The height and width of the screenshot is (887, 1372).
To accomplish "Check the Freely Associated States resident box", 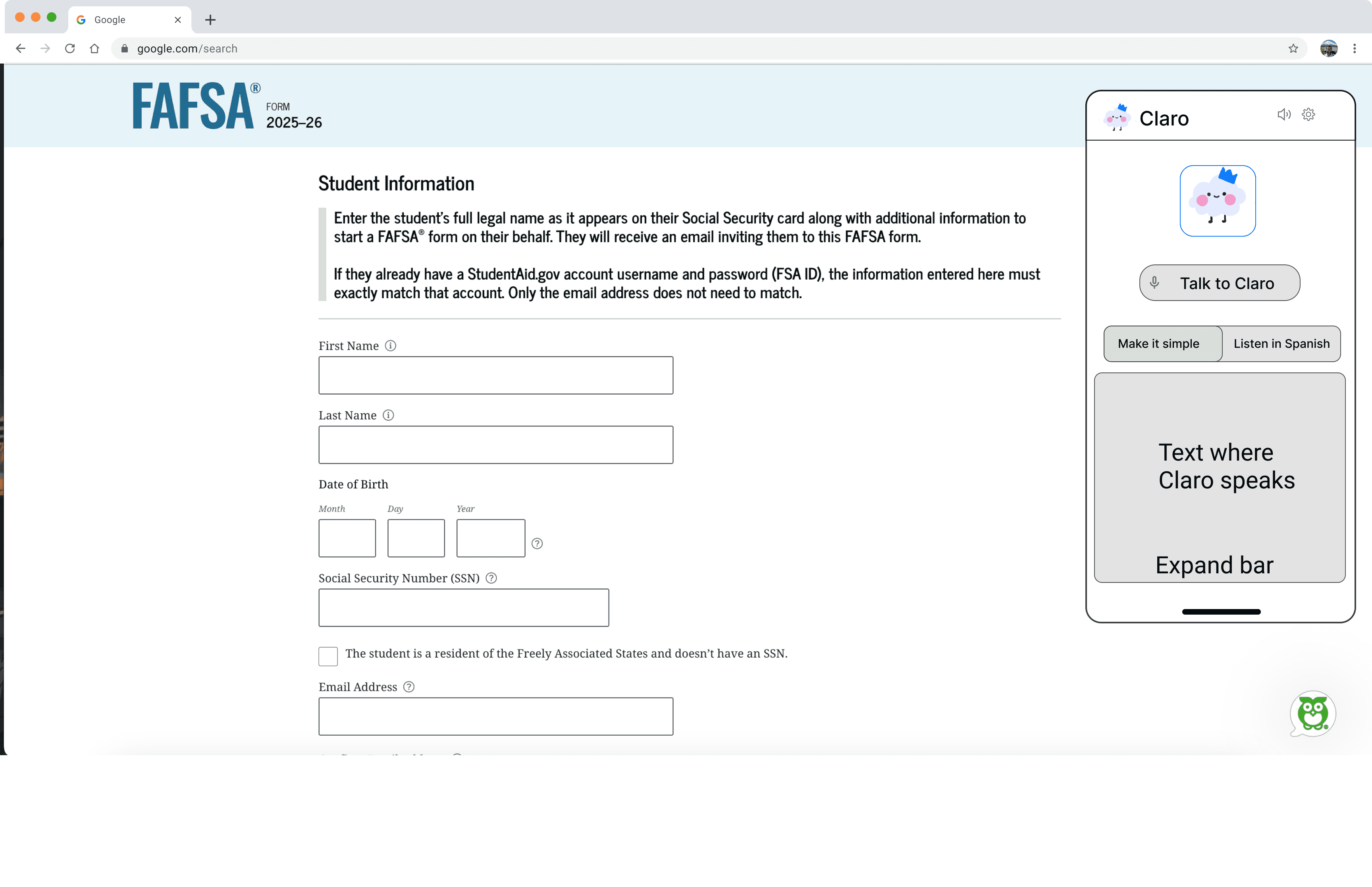I will [328, 656].
